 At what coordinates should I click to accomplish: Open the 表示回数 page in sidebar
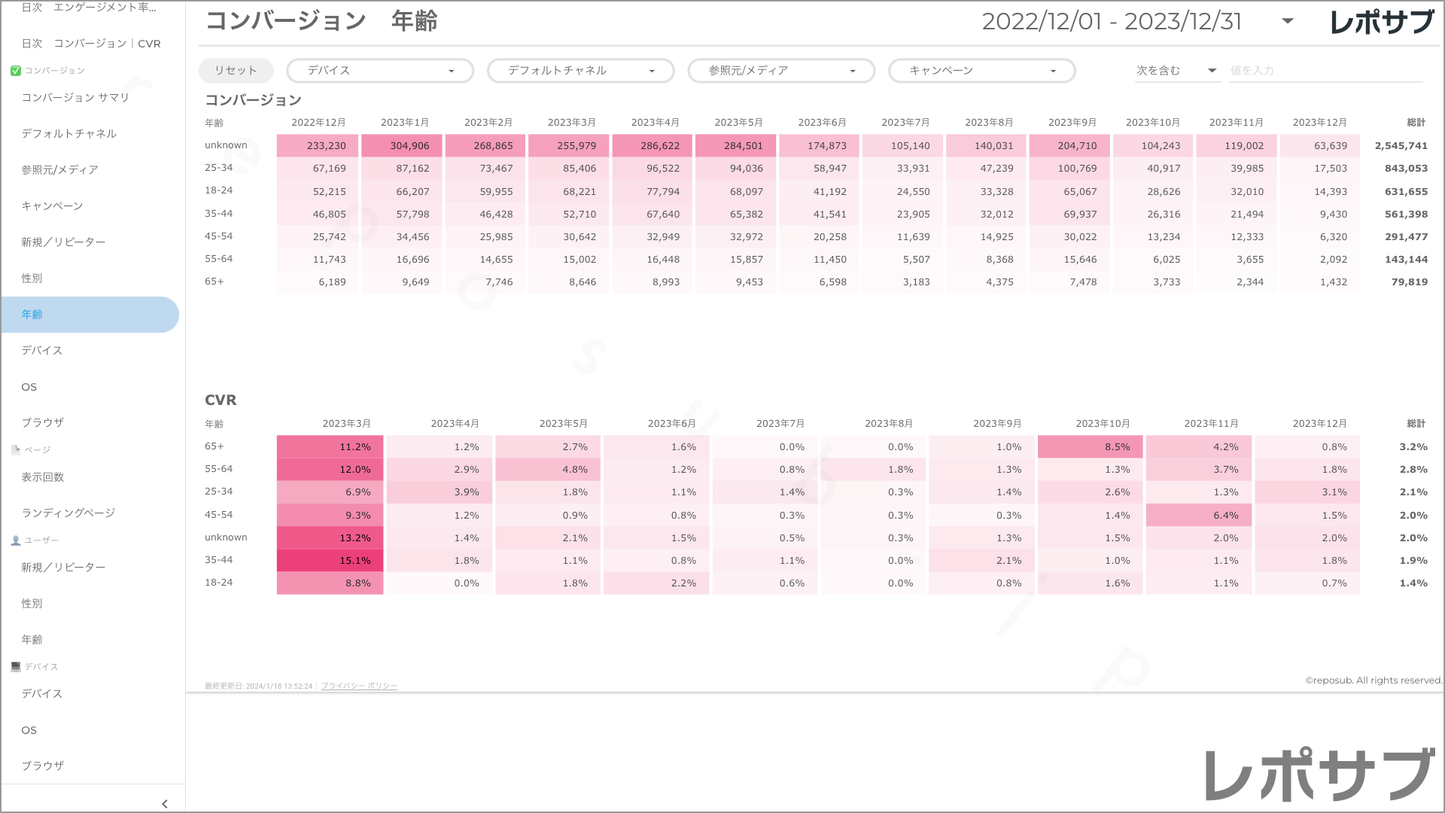42,477
